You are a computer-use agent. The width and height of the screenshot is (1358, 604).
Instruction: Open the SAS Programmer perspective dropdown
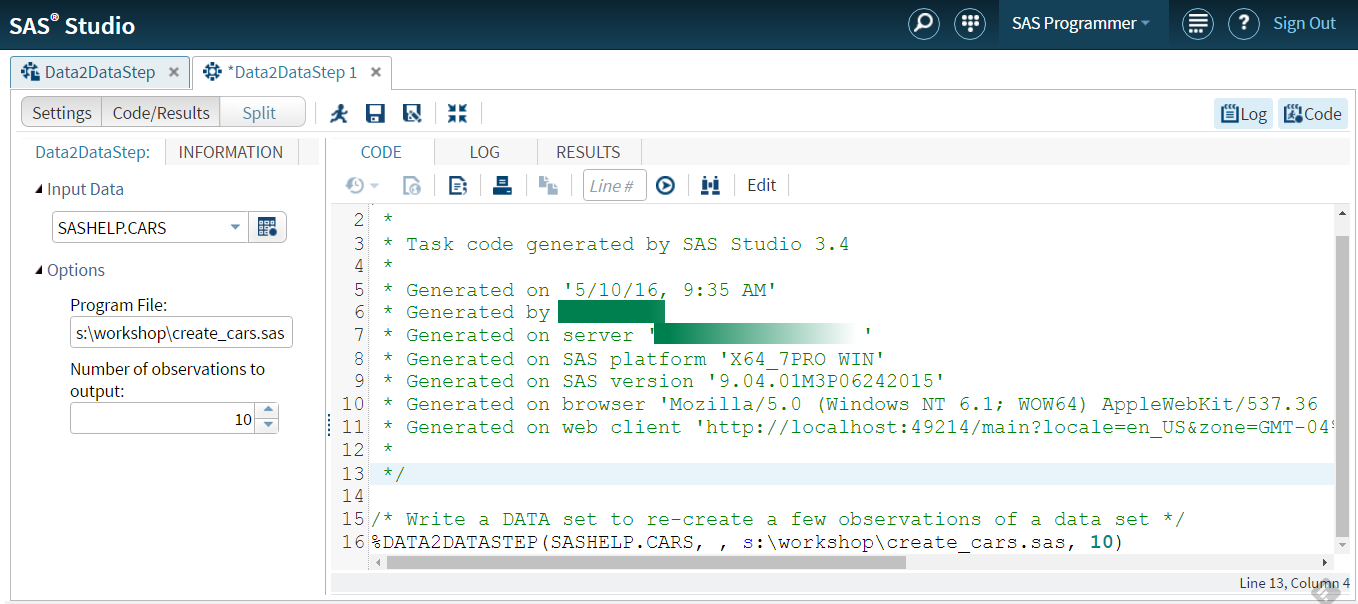coord(1081,24)
